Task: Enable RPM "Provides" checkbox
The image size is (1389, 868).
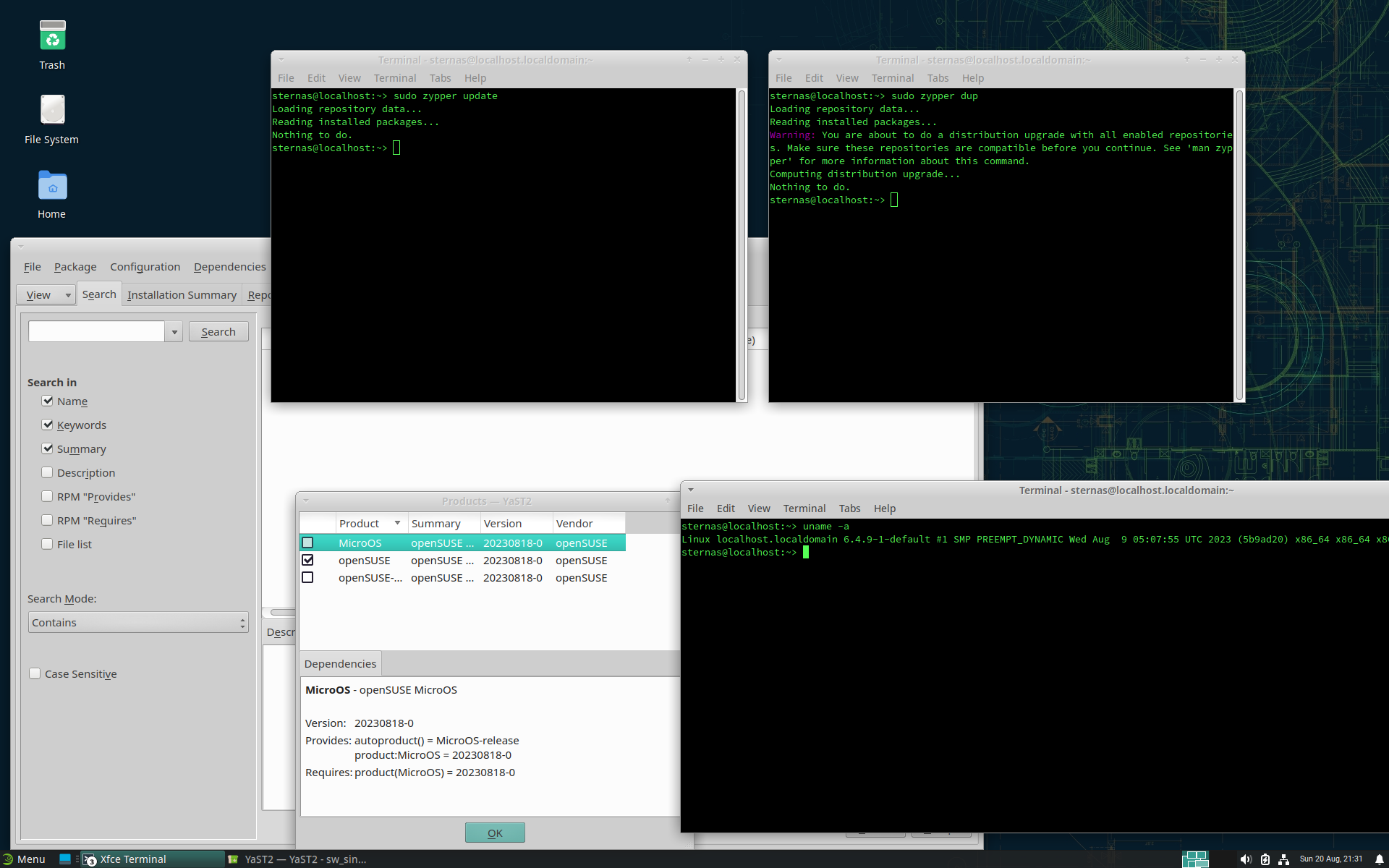Action: (47, 496)
